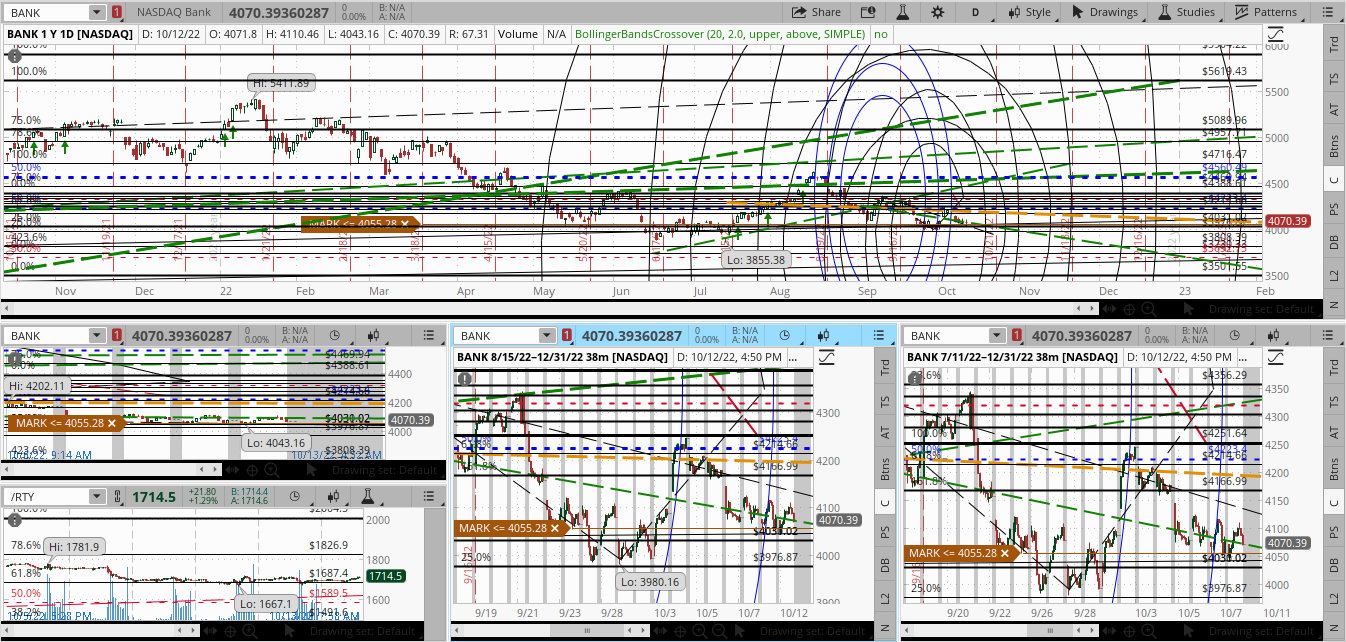Viewport: 1346px width, 642px height.
Task: Click zoom magnifier icon below the main chart
Action: pos(1148,311)
